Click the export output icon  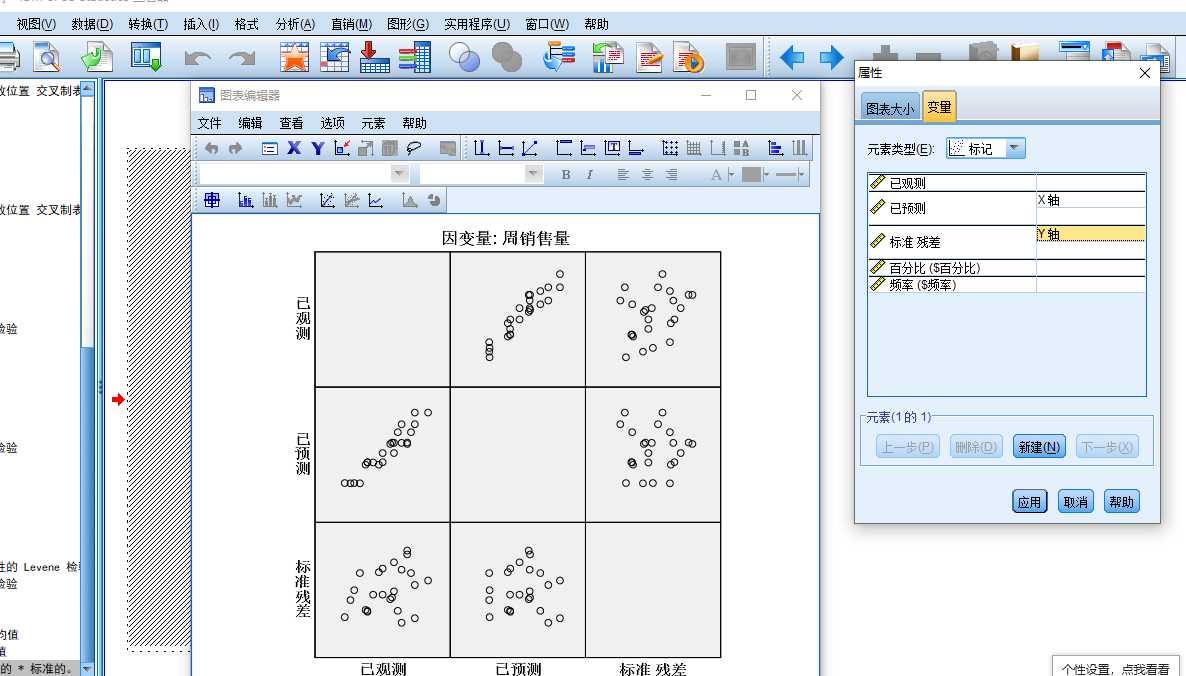click(97, 57)
